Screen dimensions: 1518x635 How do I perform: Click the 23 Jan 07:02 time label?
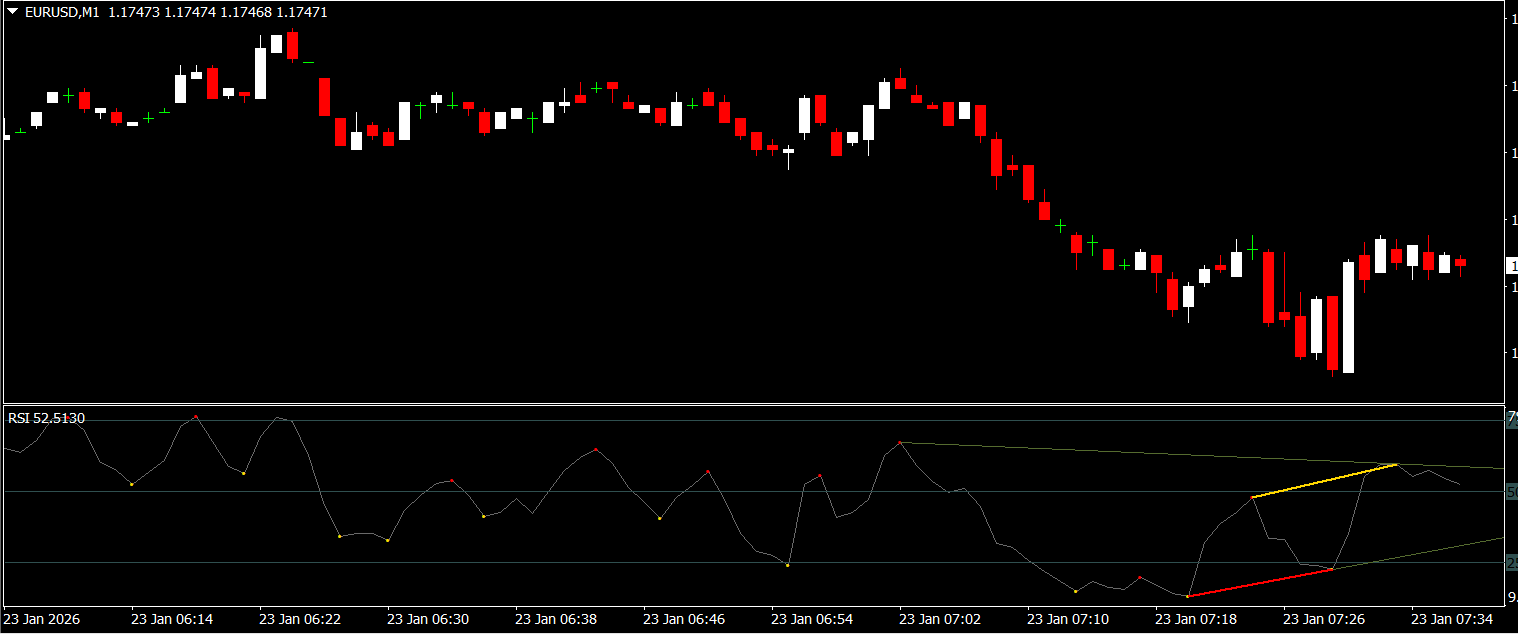pos(940,620)
